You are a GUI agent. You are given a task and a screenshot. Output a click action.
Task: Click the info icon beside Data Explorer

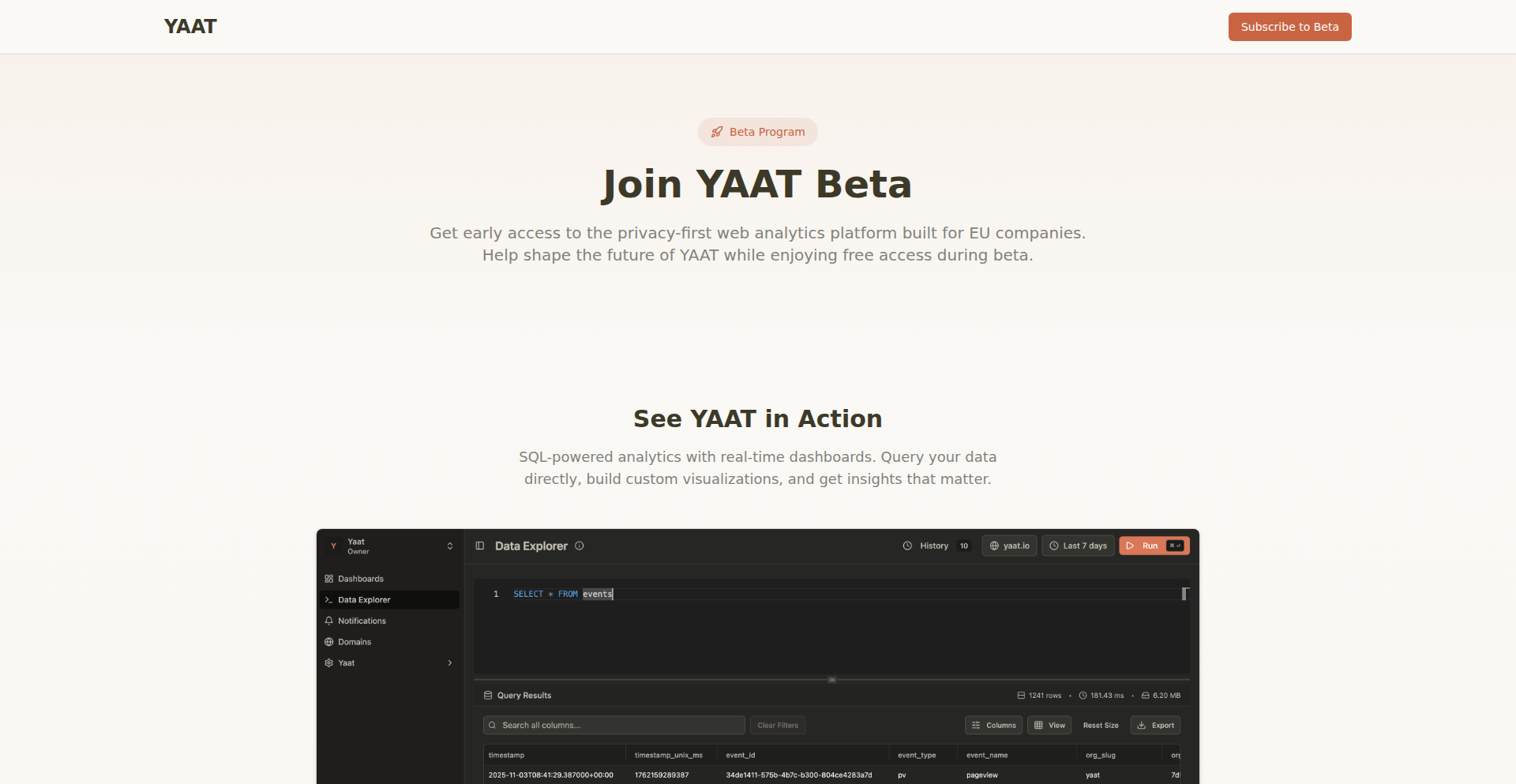[579, 546]
